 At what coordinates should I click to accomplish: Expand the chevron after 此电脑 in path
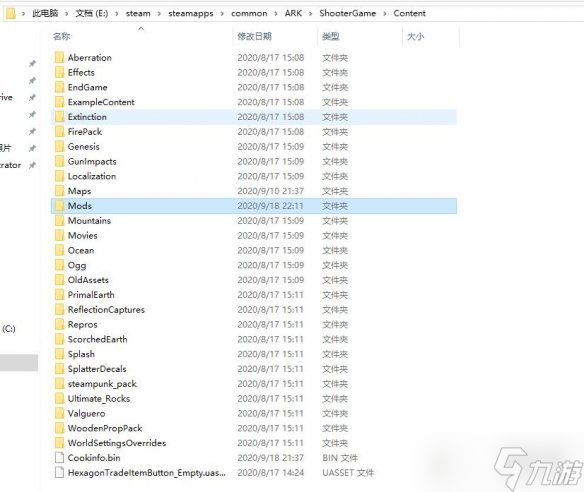point(67,14)
